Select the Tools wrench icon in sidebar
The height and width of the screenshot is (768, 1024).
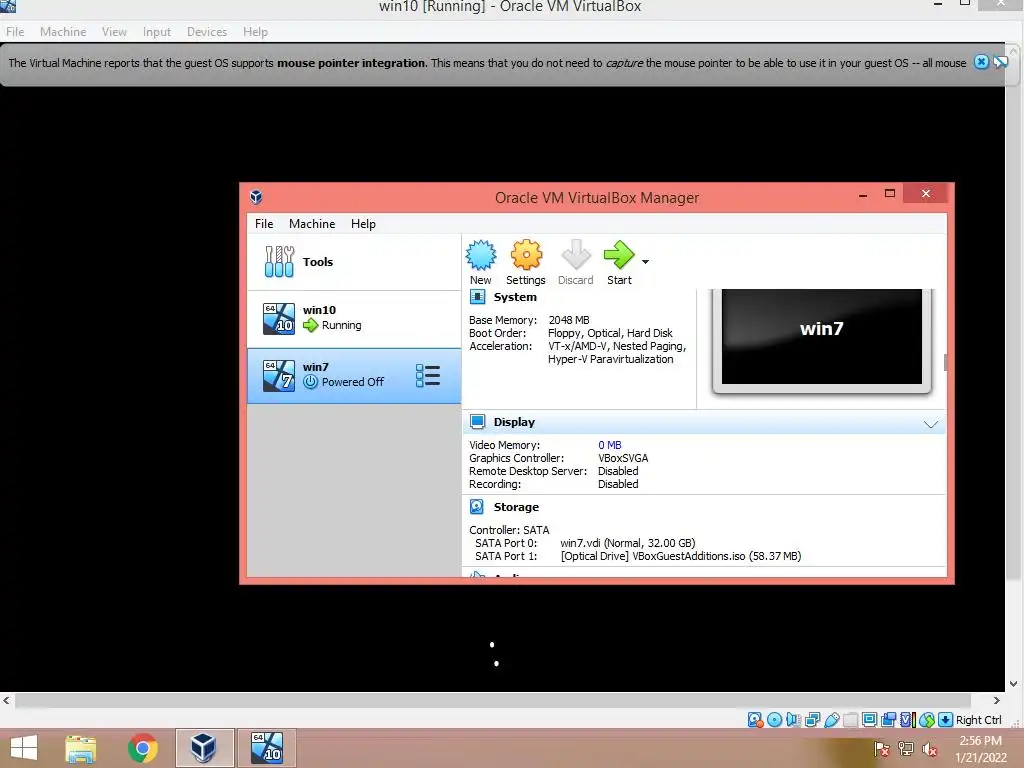pyautogui.click(x=279, y=262)
